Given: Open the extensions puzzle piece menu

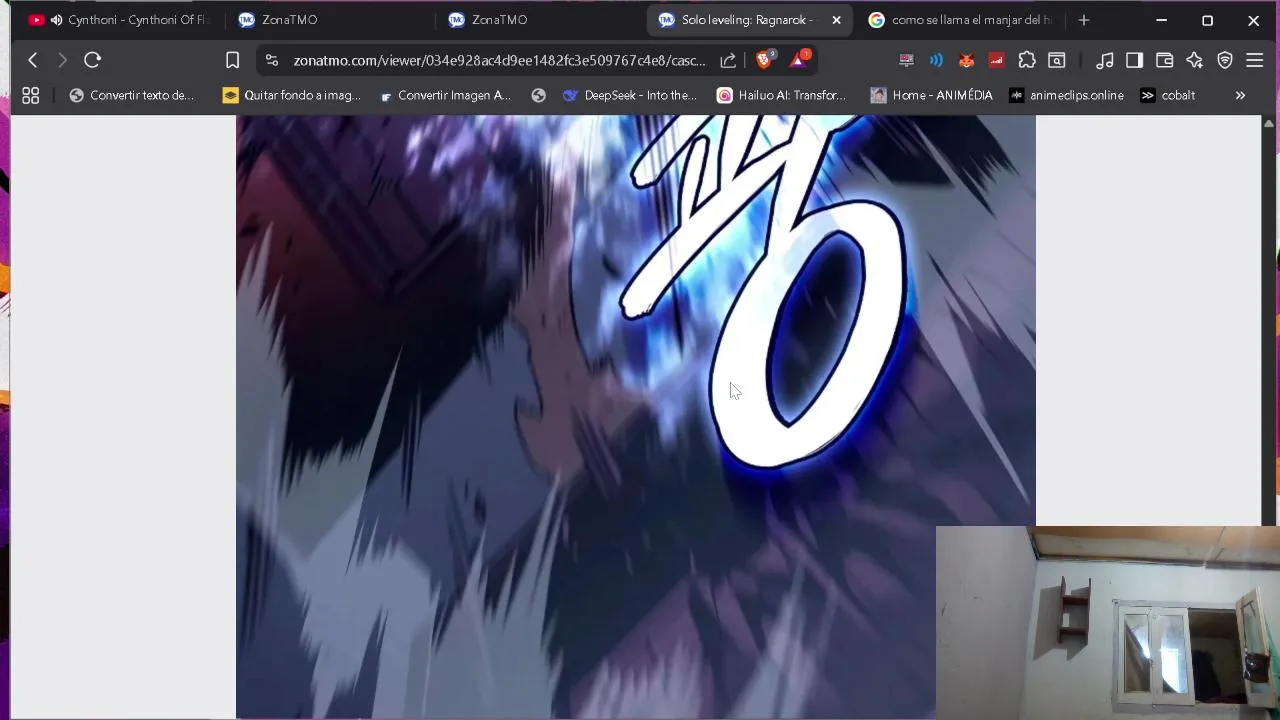Looking at the screenshot, I should tap(1027, 60).
